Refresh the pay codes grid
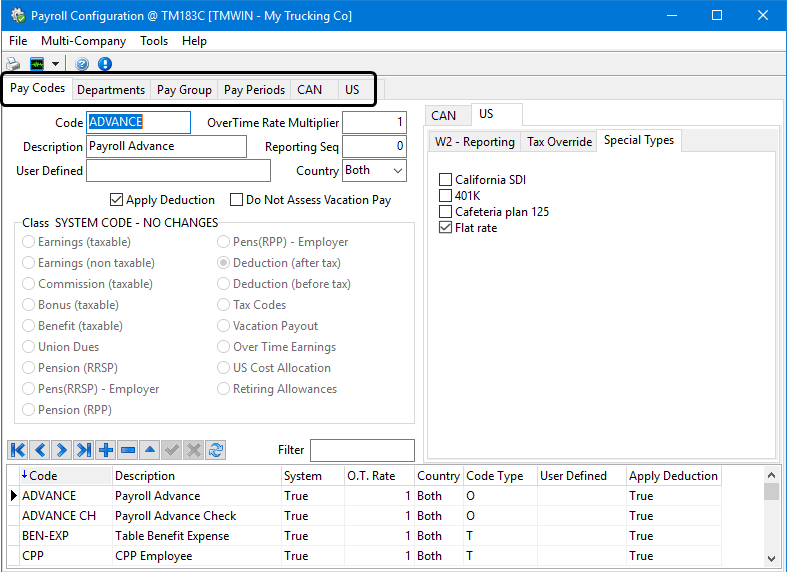The width and height of the screenshot is (787, 572). pyautogui.click(x=216, y=450)
